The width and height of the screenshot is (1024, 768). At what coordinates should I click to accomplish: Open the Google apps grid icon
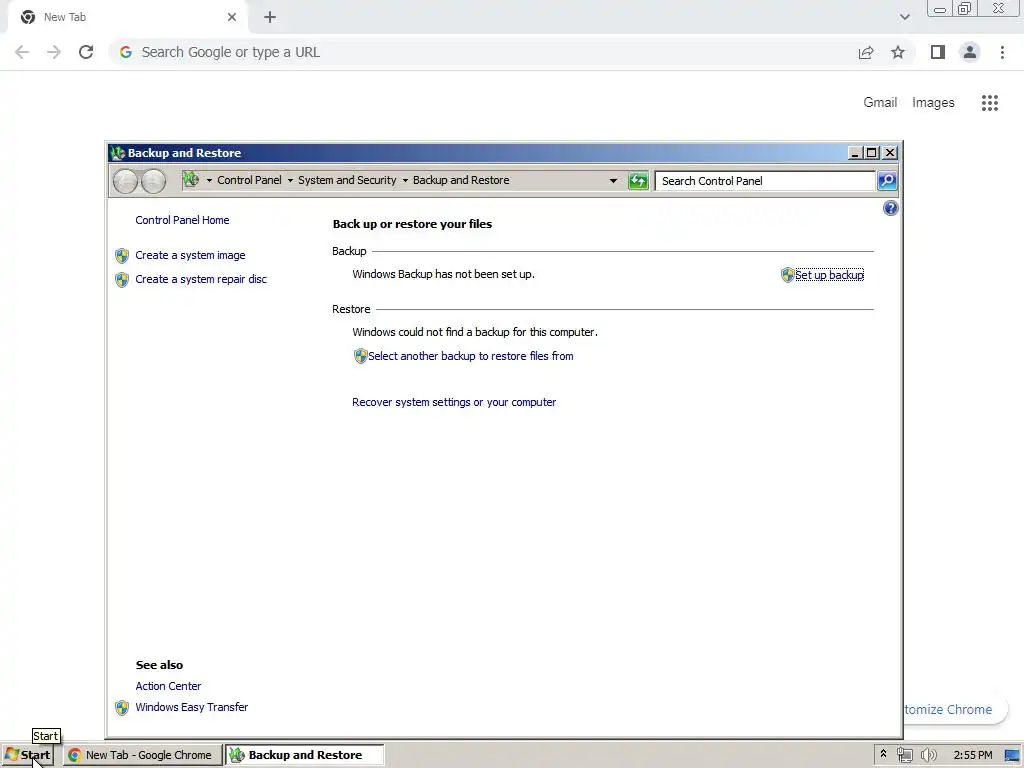pos(989,103)
